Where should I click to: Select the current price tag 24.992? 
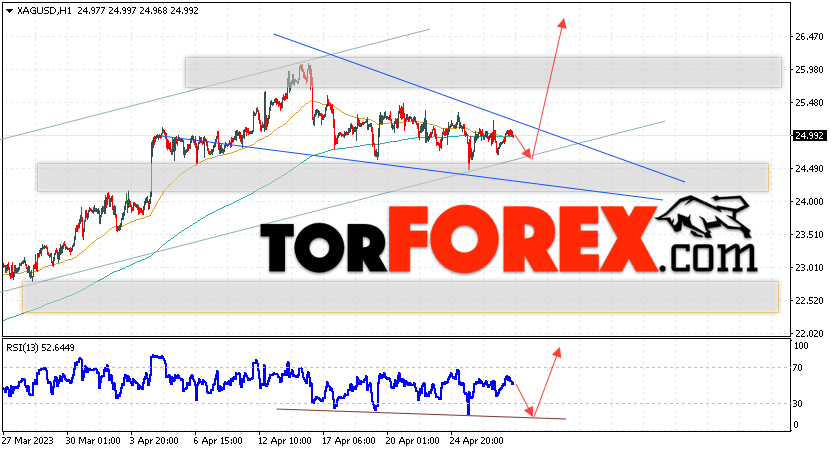(809, 136)
